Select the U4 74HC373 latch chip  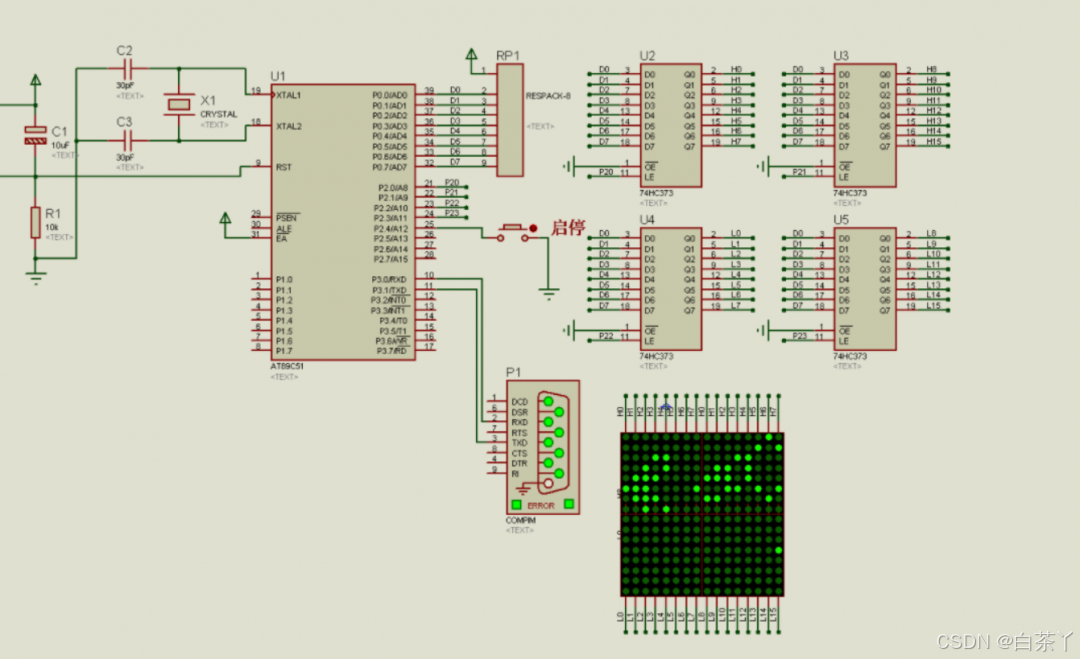coord(671,289)
